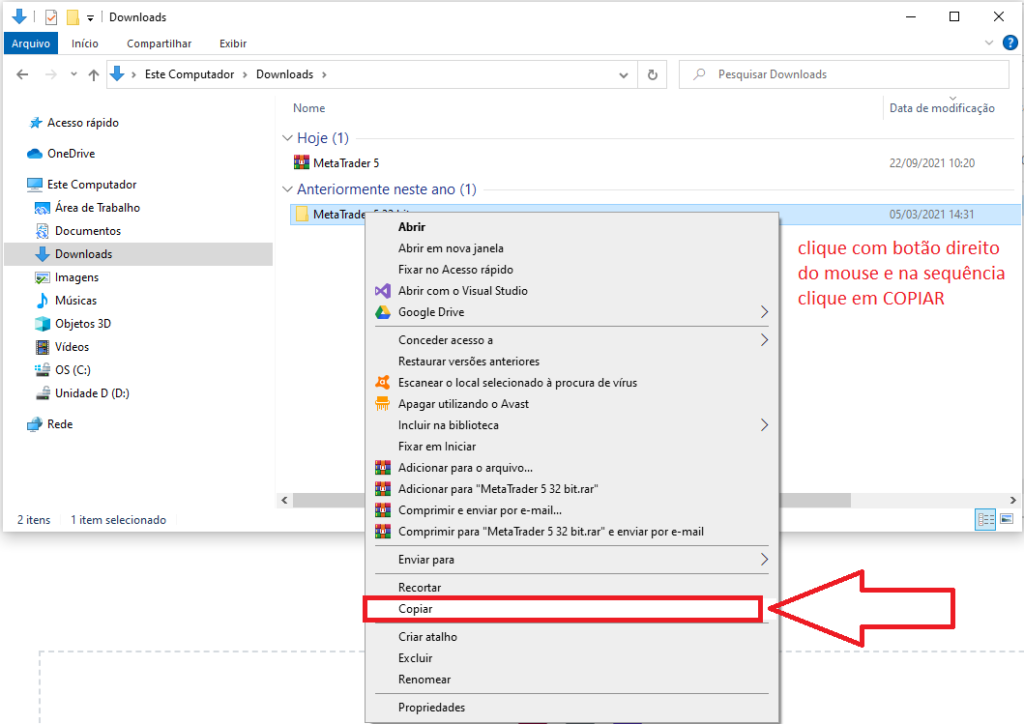Viewport: 1024px width, 724px height.
Task: Click the MetaTrader 5 archive file icon
Action: tap(301, 162)
